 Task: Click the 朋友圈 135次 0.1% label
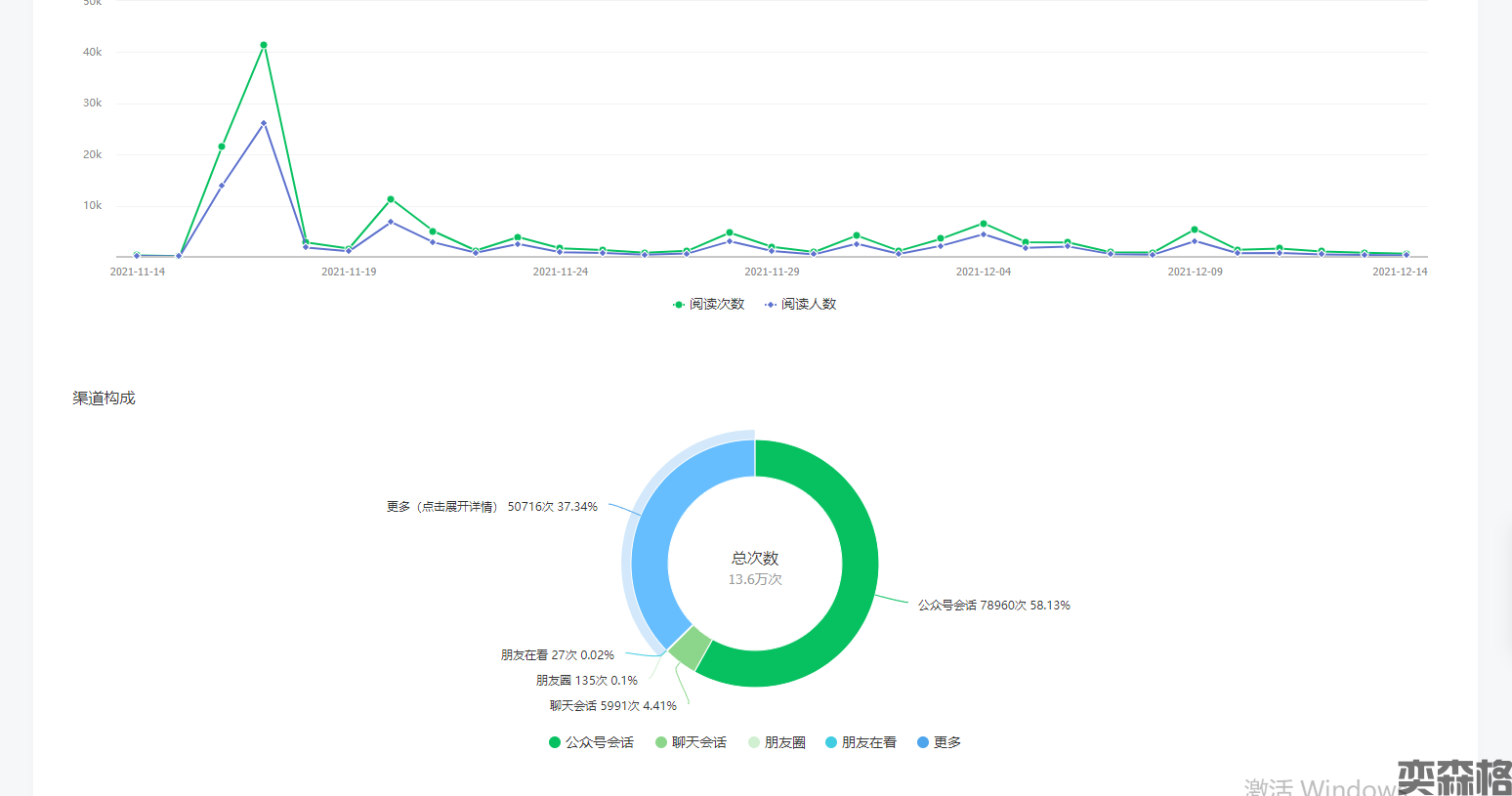[x=586, y=681]
